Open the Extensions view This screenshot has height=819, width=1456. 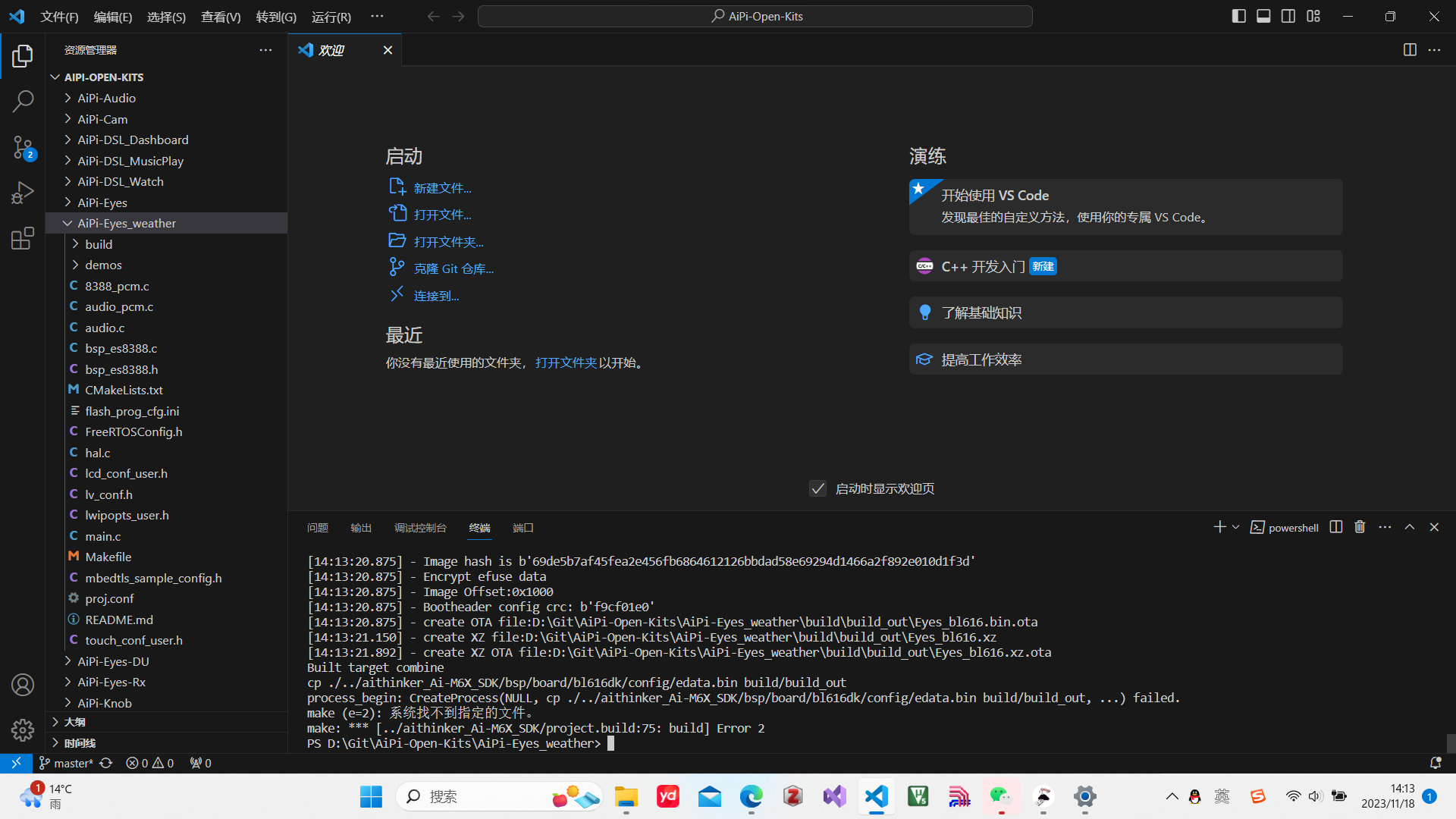coord(23,238)
